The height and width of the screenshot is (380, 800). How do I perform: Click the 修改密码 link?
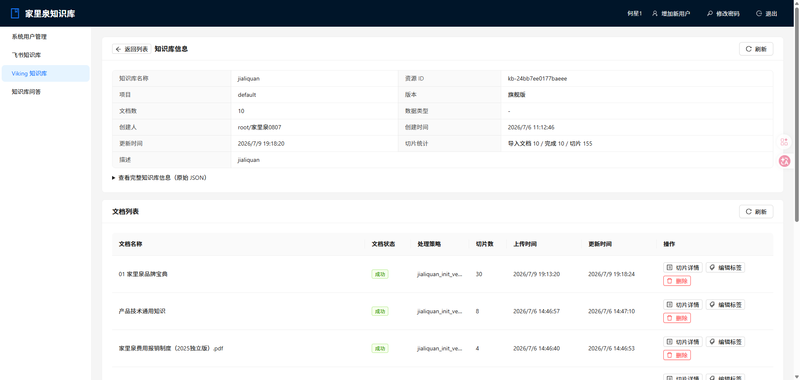723,14
